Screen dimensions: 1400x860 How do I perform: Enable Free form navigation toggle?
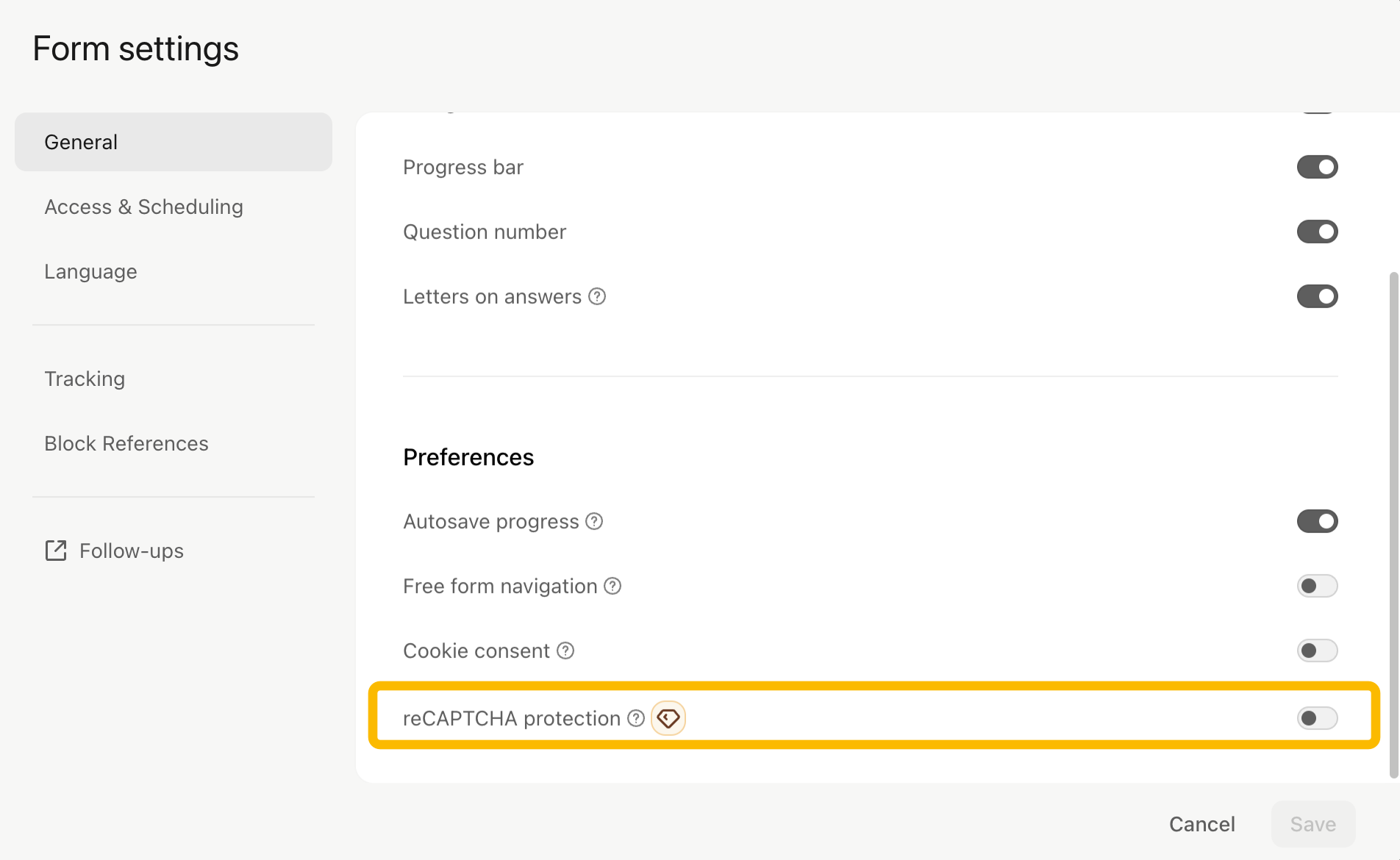click(x=1317, y=586)
